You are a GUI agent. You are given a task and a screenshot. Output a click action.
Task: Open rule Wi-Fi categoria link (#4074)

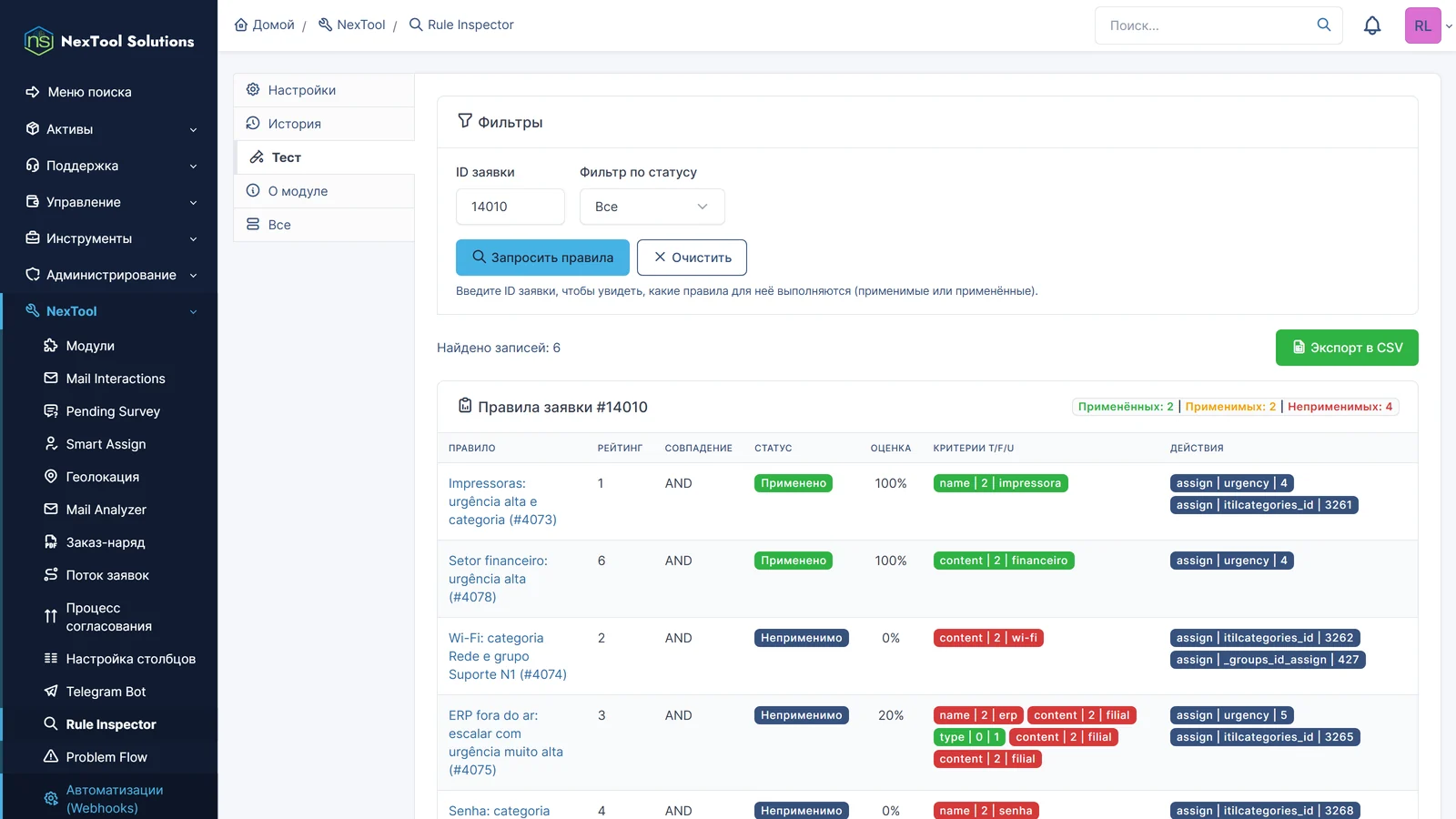click(x=508, y=656)
